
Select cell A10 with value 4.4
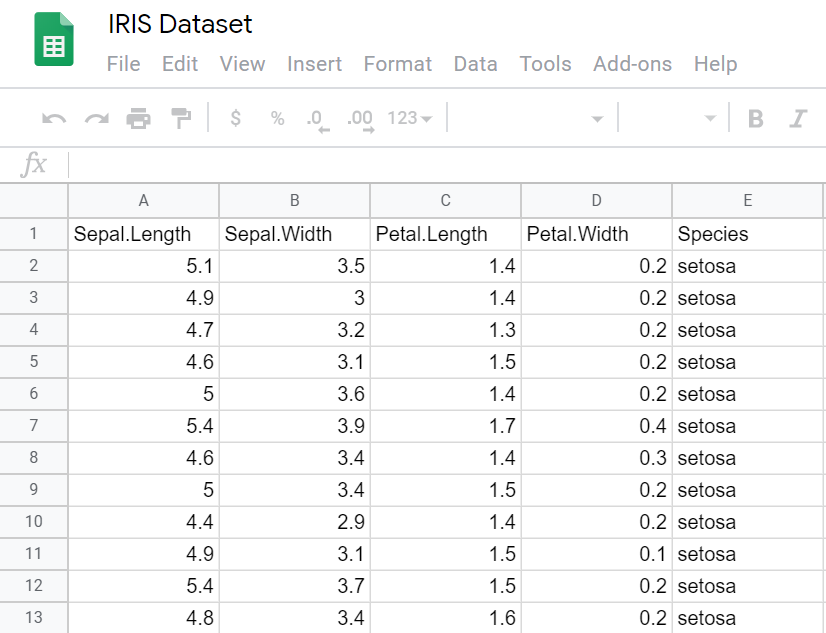[143, 522]
